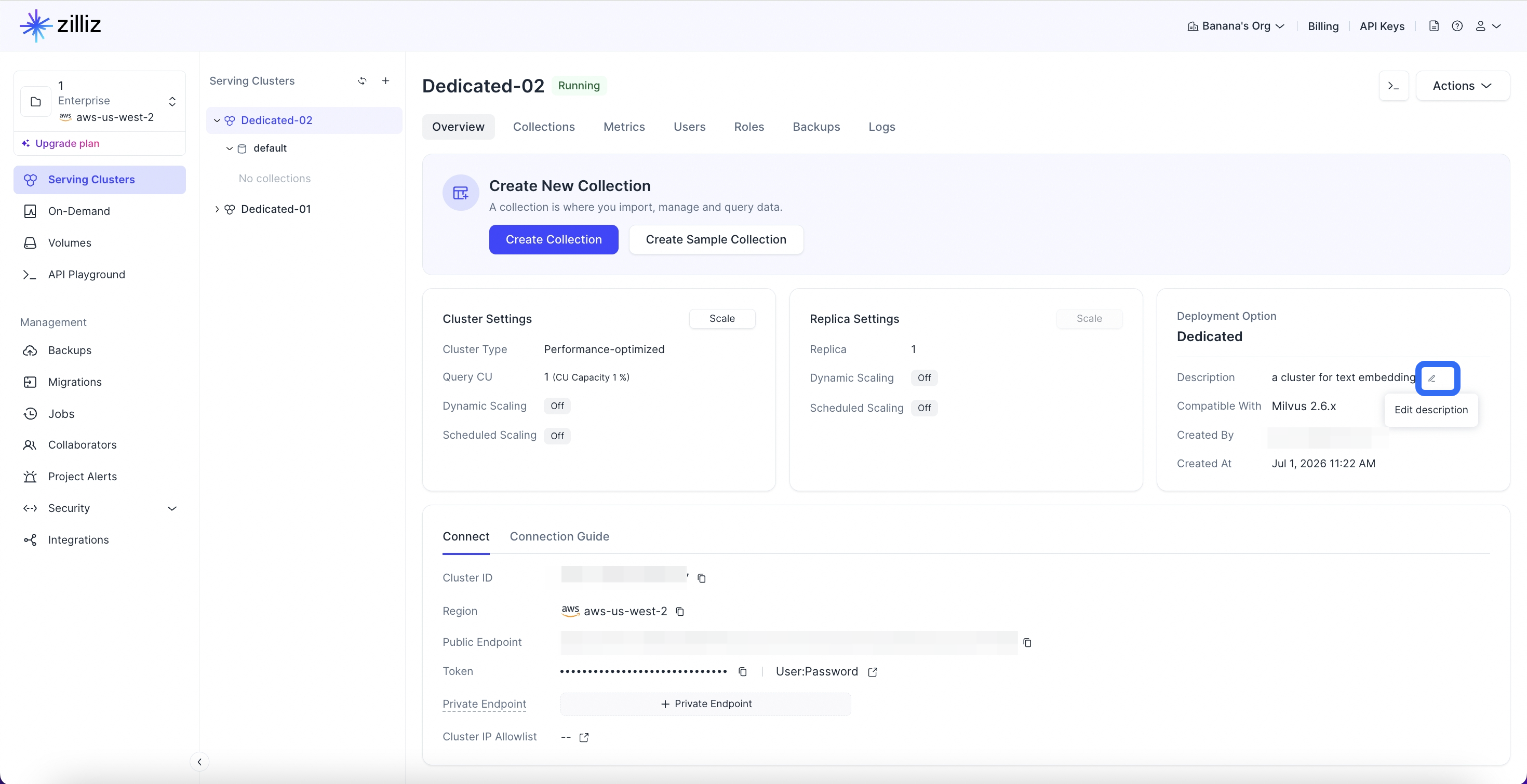1527x784 pixels.
Task: Expand the Dedicated-01 tree node
Action: pyautogui.click(x=217, y=209)
